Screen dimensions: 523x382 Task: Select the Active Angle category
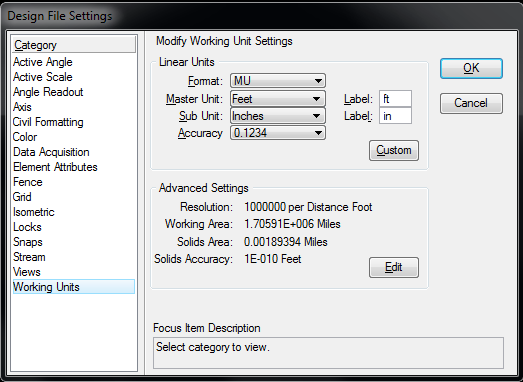(x=74, y=62)
